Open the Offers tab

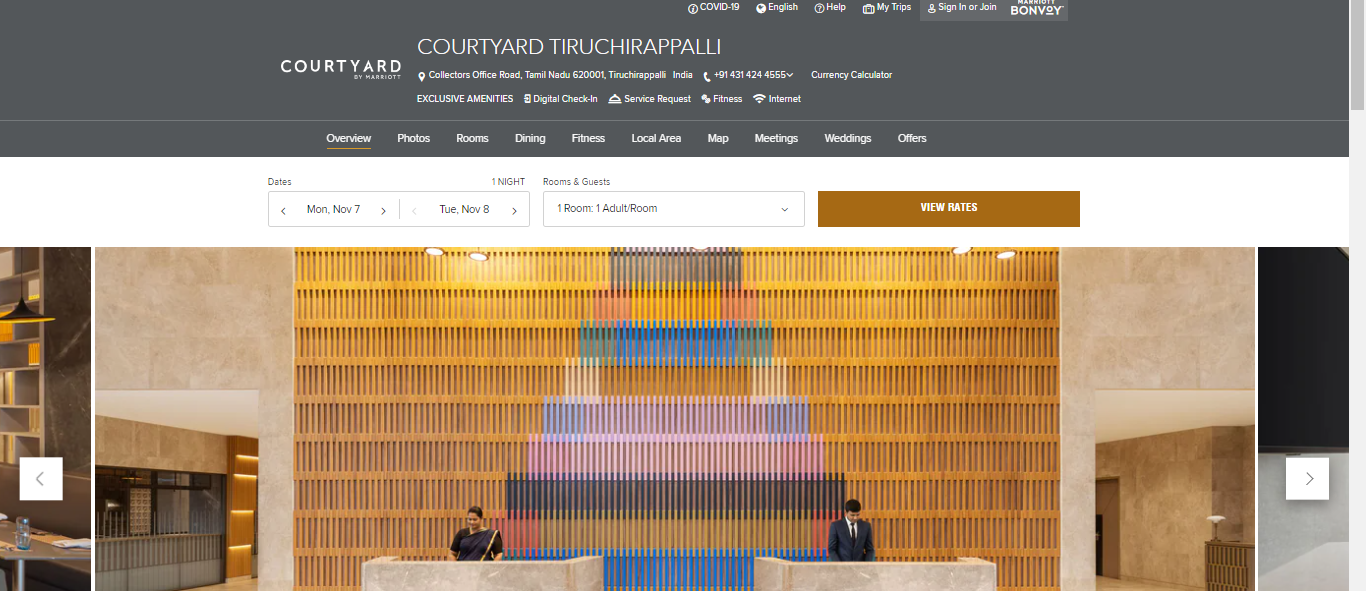[x=912, y=138]
